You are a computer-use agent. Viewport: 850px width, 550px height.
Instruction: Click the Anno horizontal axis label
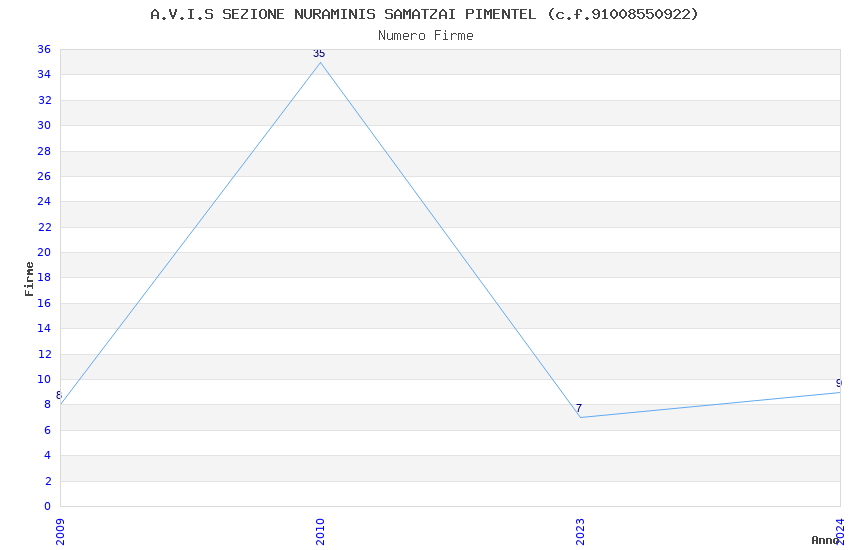point(825,540)
